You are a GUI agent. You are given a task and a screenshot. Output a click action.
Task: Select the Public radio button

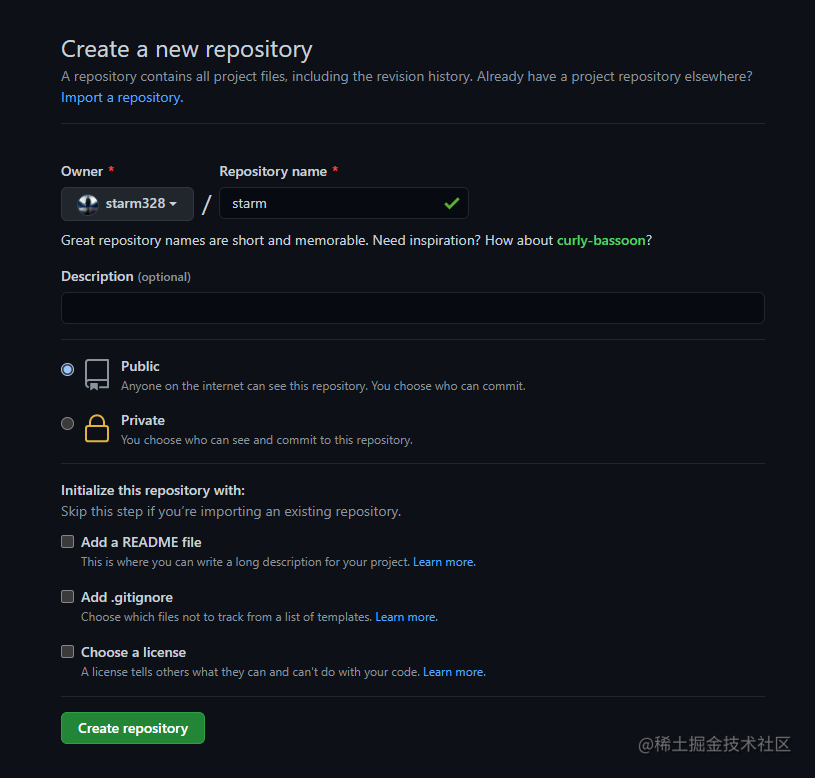click(68, 370)
